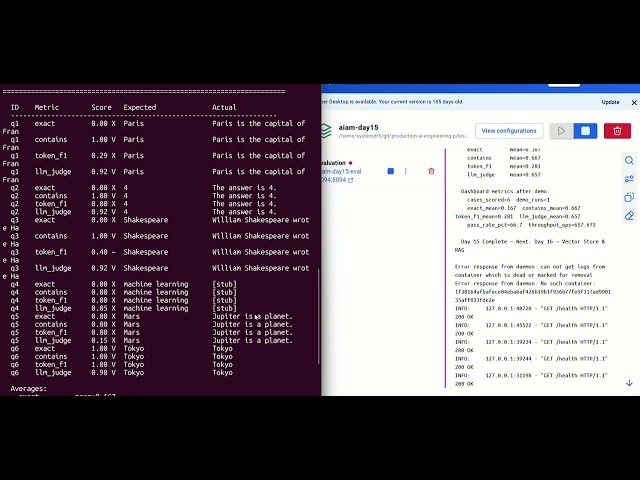This screenshot has height=480, width=640.
Task: Open the aiam-day15-eval container link
Action: pos(341,171)
